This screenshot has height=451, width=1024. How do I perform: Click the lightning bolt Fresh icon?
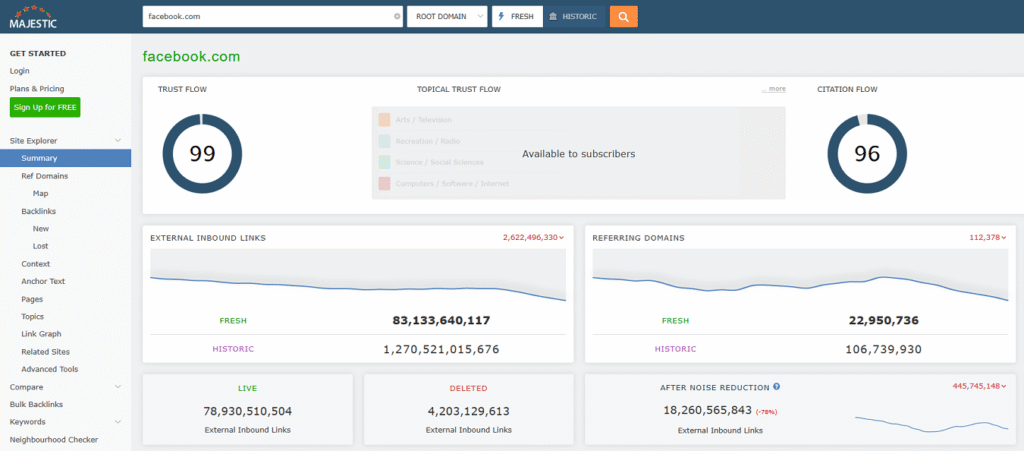(502, 16)
